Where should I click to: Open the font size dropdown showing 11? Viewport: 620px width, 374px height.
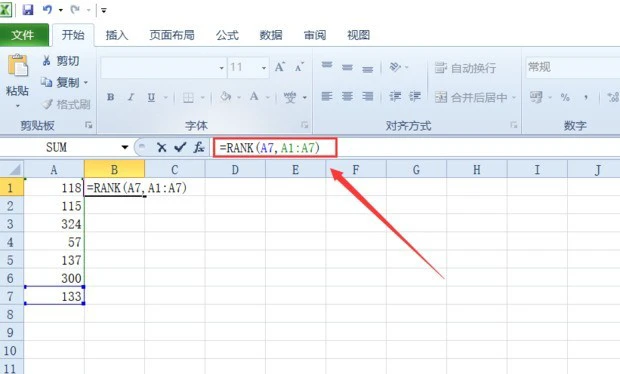tap(264, 68)
